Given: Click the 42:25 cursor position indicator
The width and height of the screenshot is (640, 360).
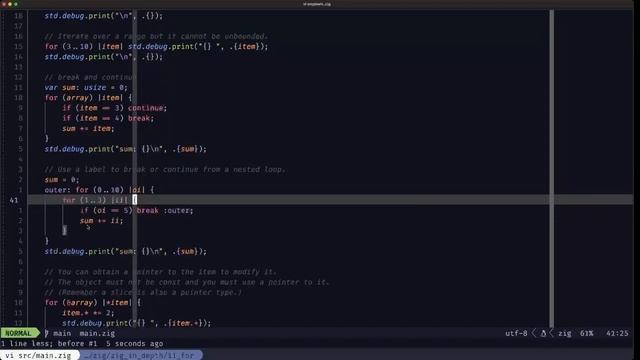Looking at the screenshot, I should pyautogui.click(x=617, y=333).
